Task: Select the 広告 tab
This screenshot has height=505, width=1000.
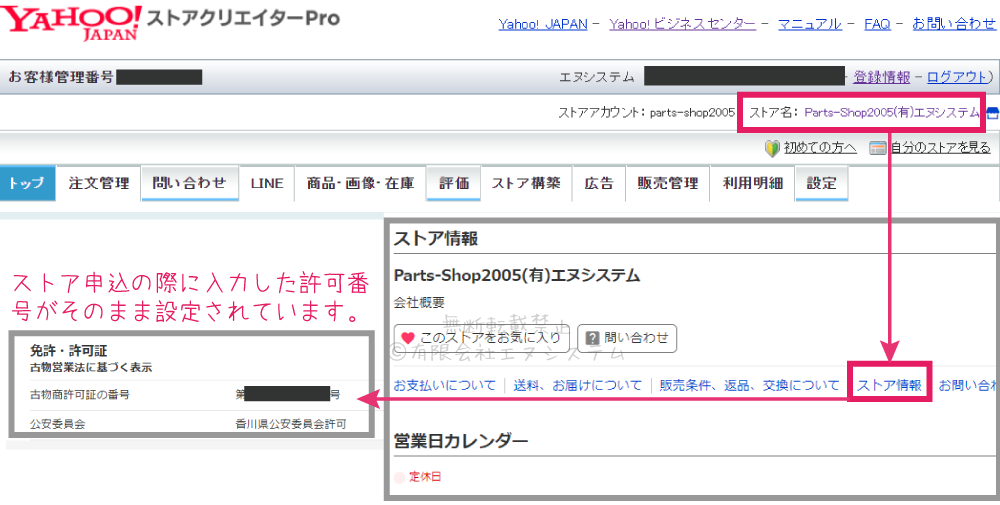Action: pos(599,184)
